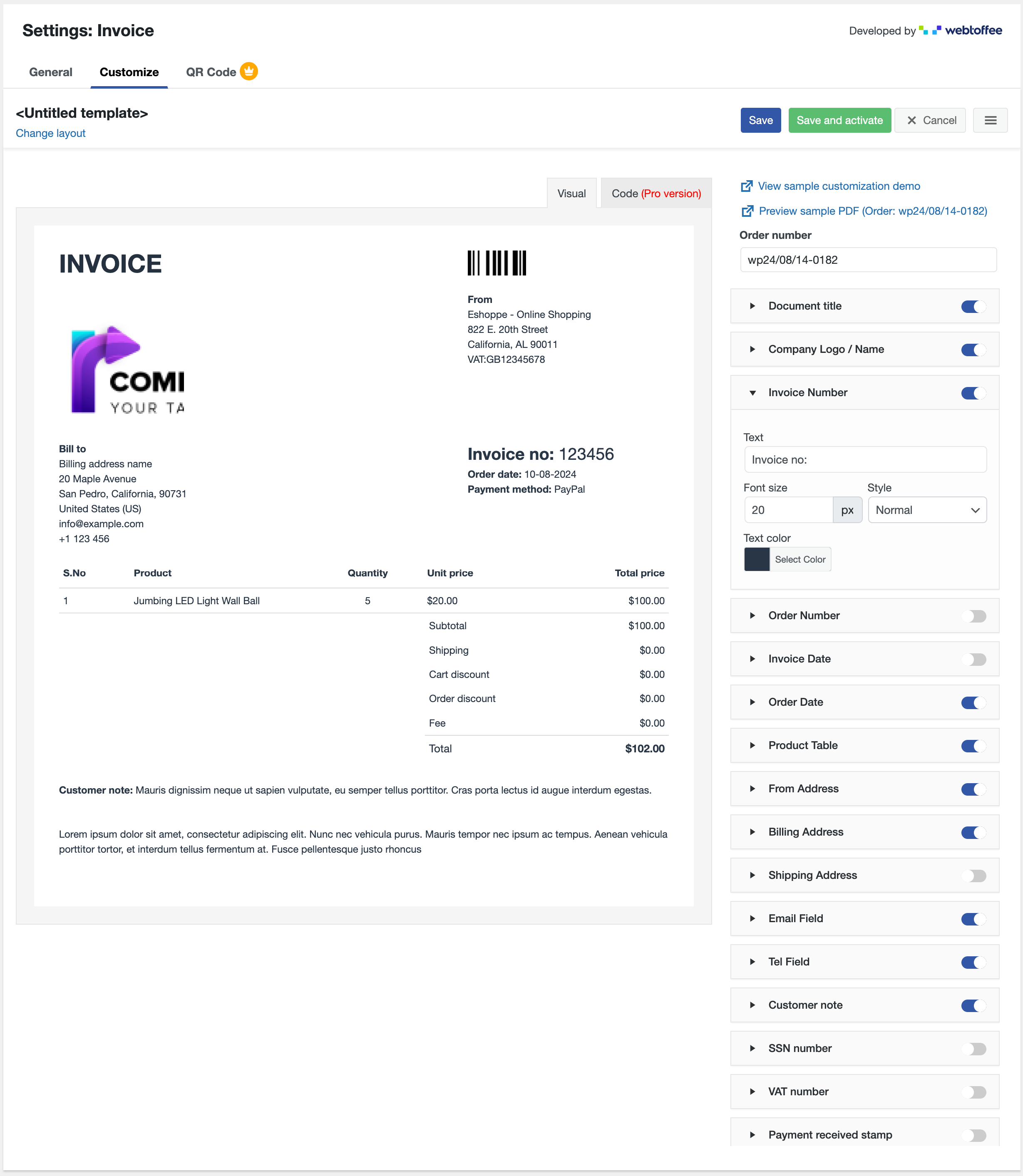The width and height of the screenshot is (1023, 1176).
Task: Click the Order number input field
Action: 868,260
